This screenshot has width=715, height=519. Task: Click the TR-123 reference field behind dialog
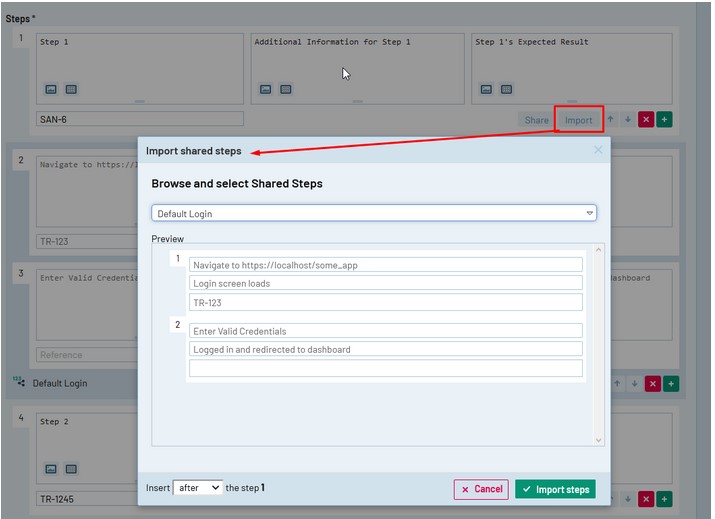87,241
